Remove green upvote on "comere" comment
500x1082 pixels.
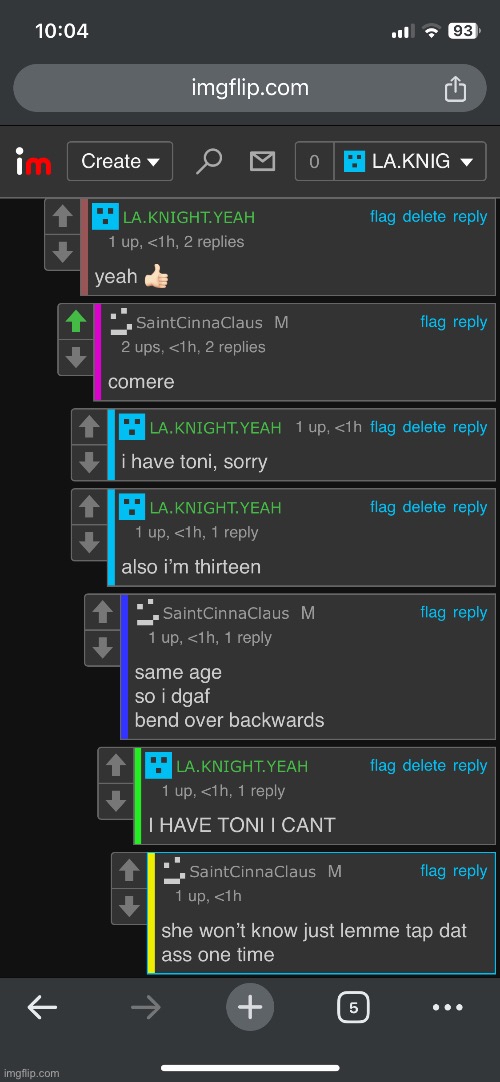[76, 322]
